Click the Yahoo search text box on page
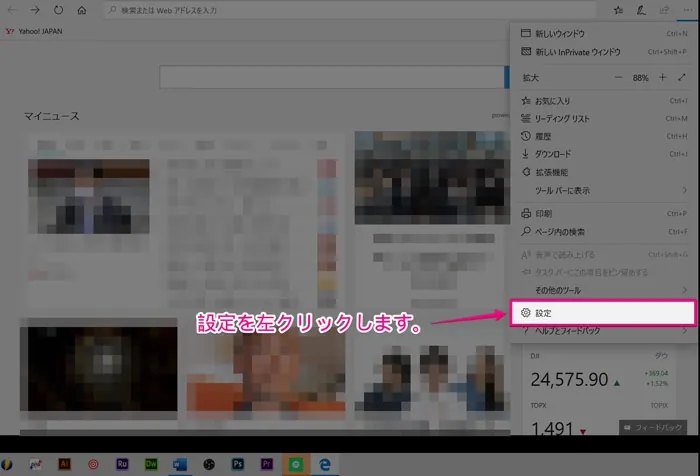The height and width of the screenshot is (476, 700). 332,77
